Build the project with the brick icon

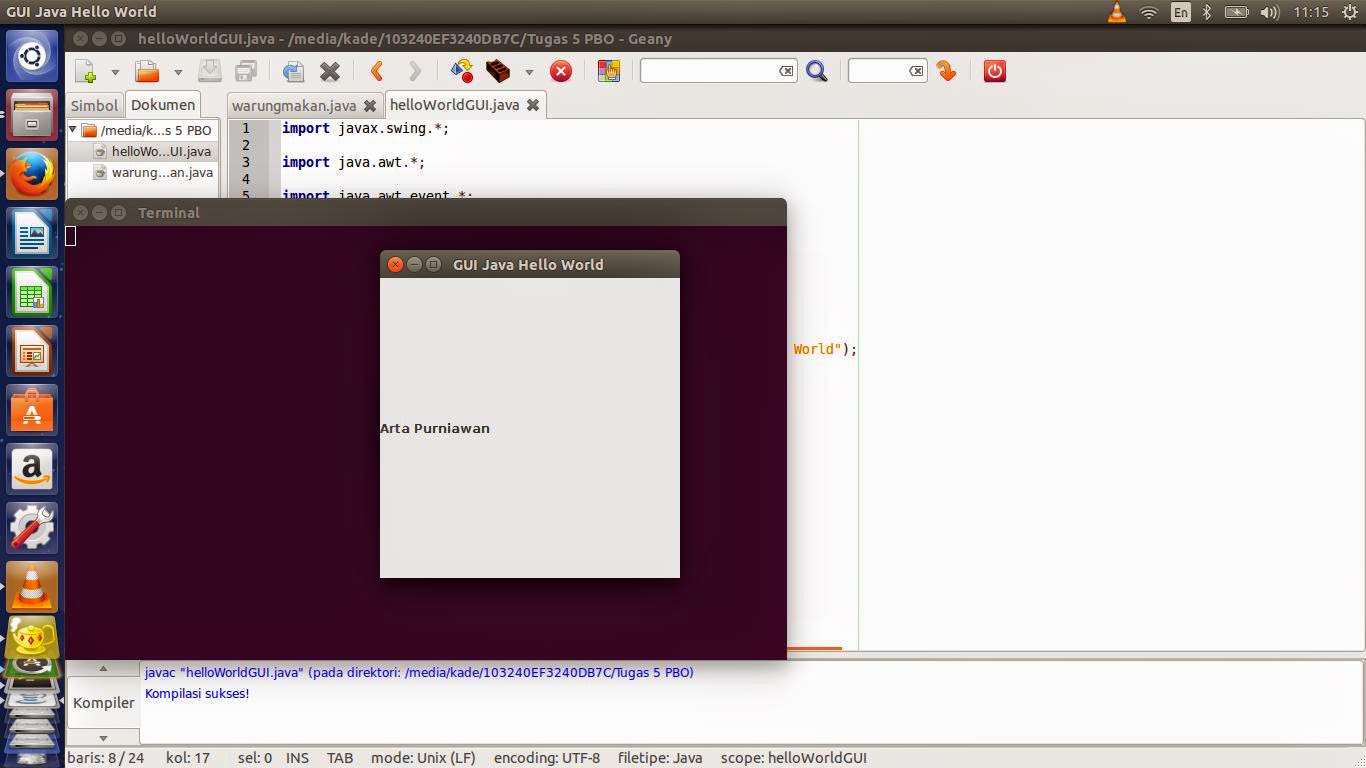click(500, 71)
